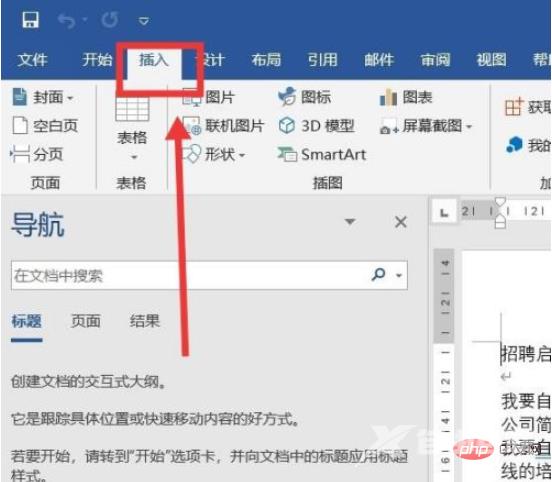Screen dimensions: 552x482
Task: Close the 导航 navigation pane
Action: tap(401, 222)
